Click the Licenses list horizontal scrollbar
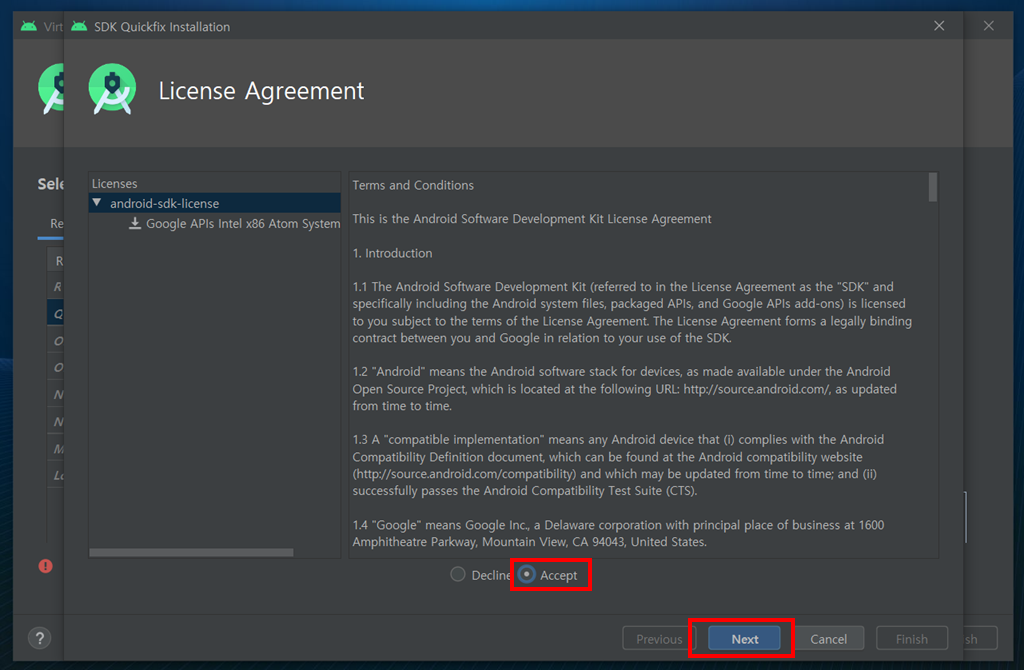 click(191, 552)
